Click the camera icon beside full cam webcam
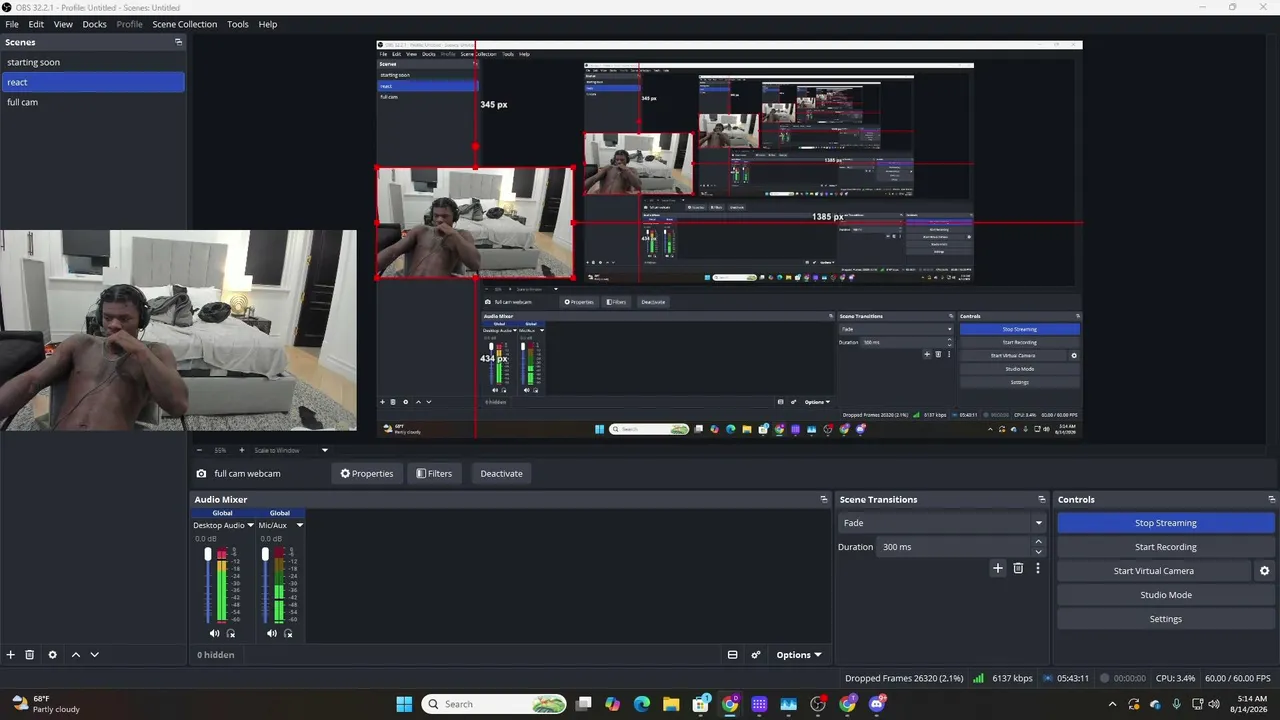Image resolution: width=1280 pixels, height=720 pixels. pyautogui.click(x=201, y=474)
